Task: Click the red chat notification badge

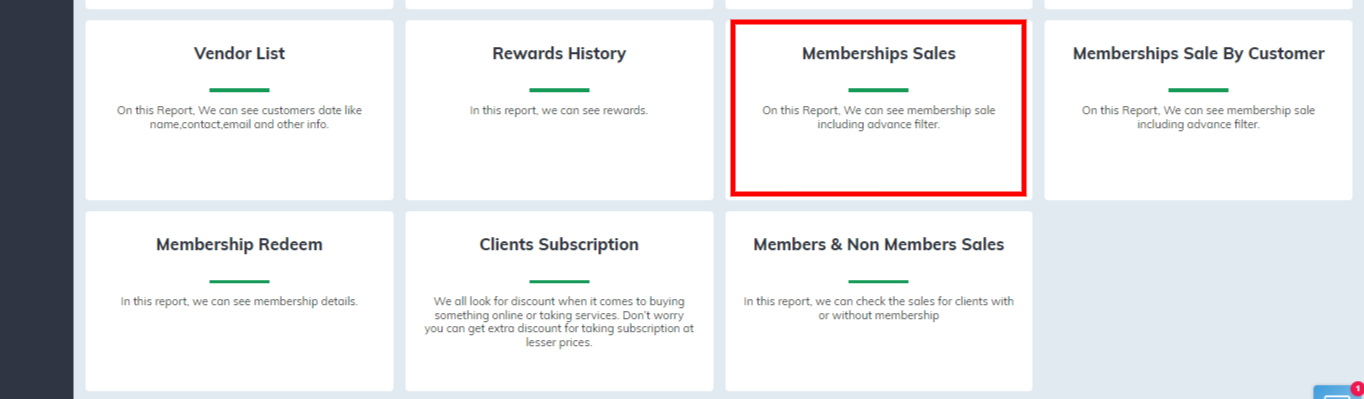Action: click(1357, 389)
